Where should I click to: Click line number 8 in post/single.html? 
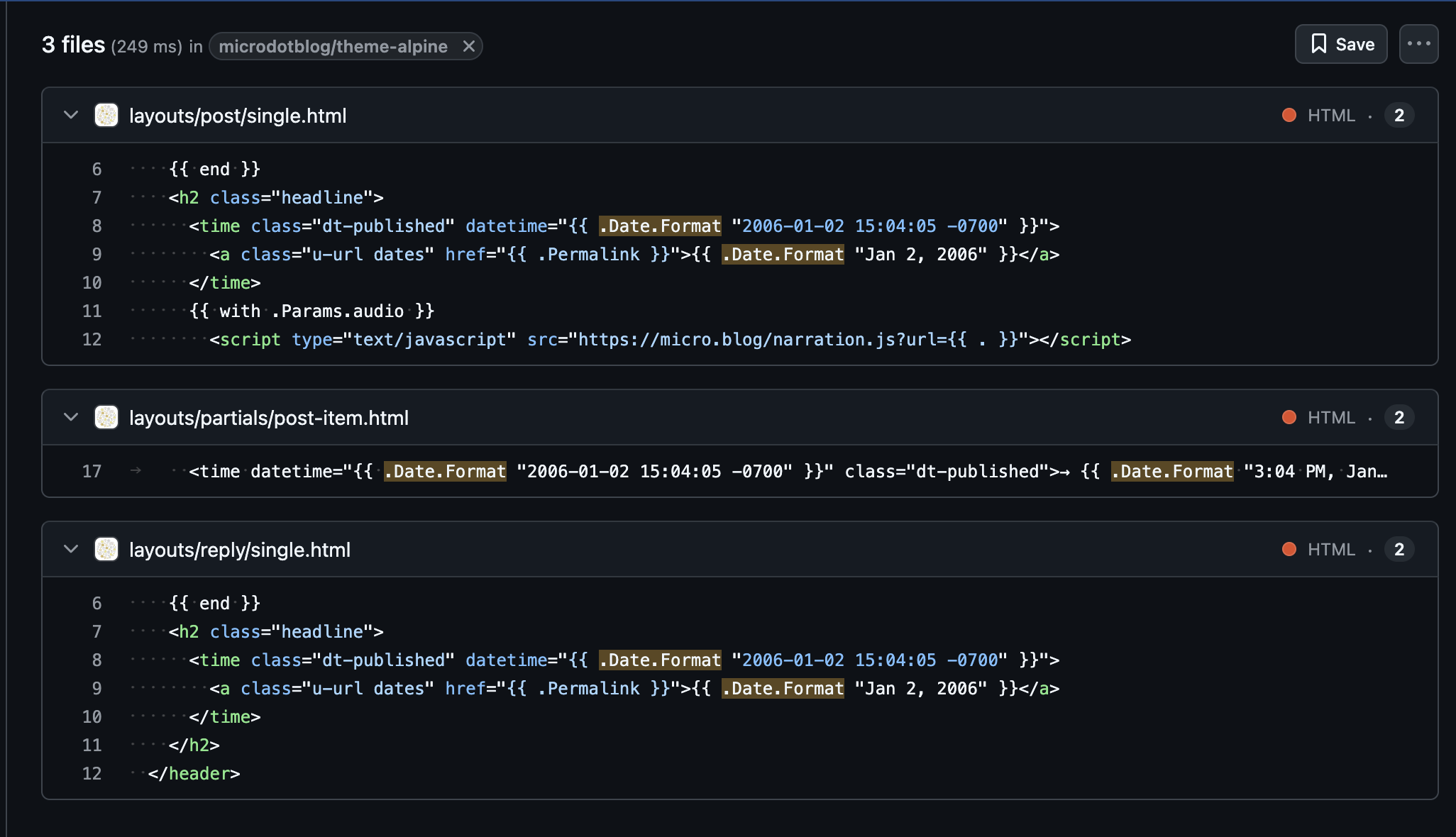click(96, 226)
